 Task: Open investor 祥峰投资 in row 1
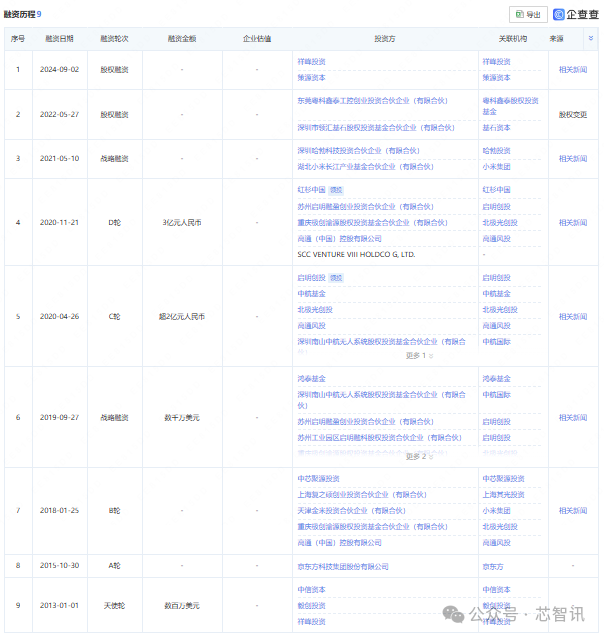[x=311, y=61]
